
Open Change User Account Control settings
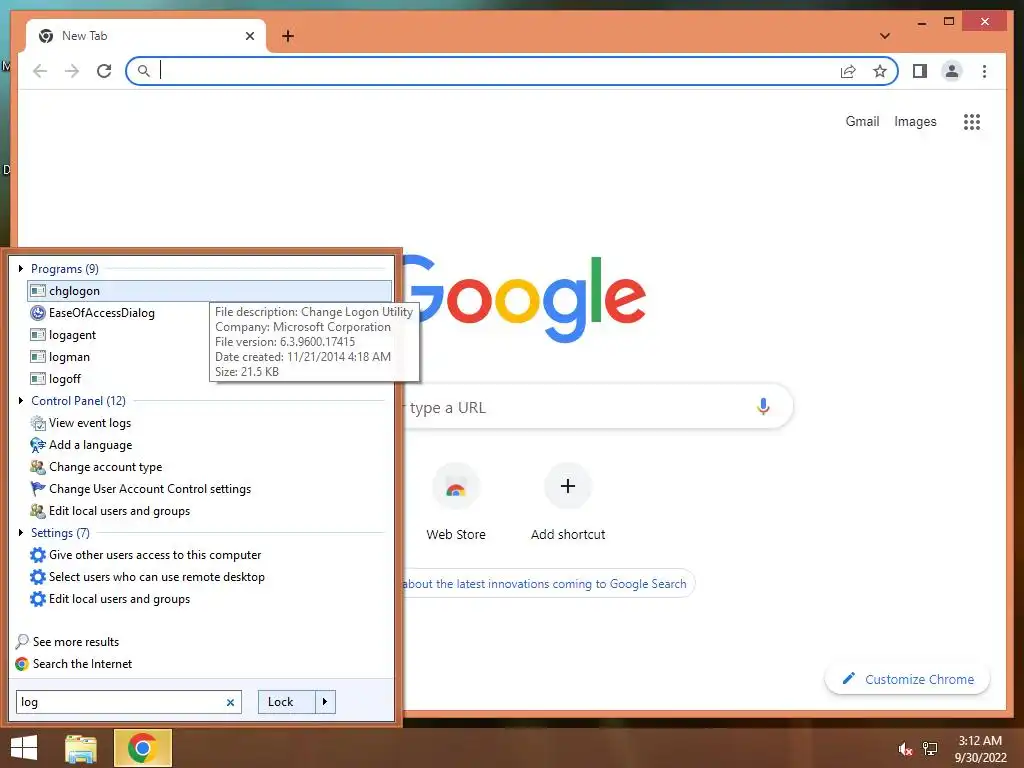[x=140, y=488]
